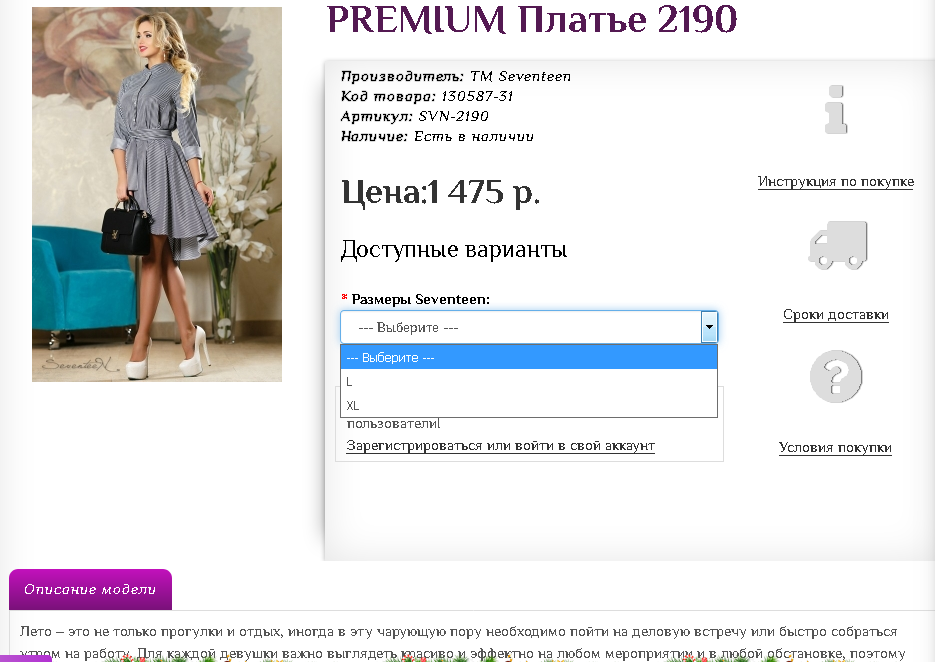Screen dimensions: 935x662
Task: Click Зарегистрироваться или войти в свой аккаунт
Action: [x=500, y=446]
